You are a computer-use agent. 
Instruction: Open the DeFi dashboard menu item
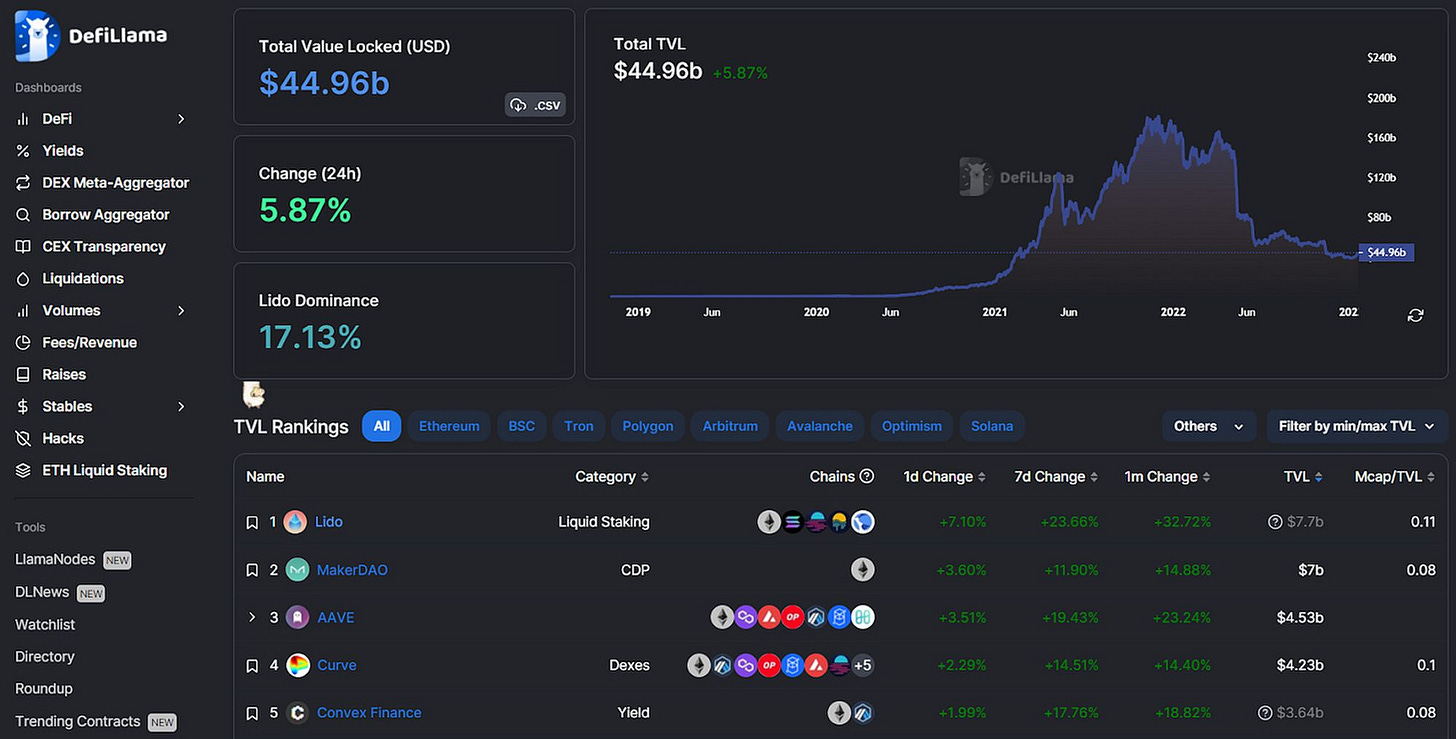[x=57, y=119]
